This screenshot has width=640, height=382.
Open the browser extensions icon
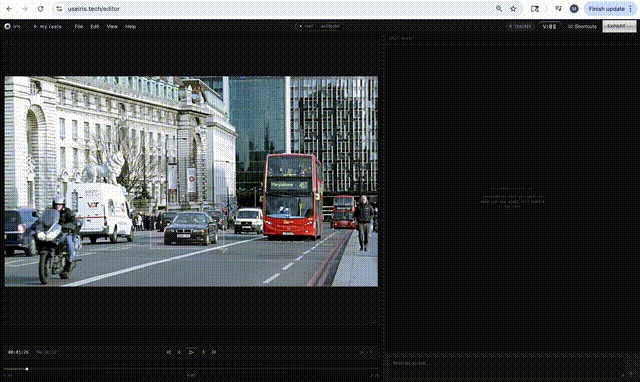point(535,9)
